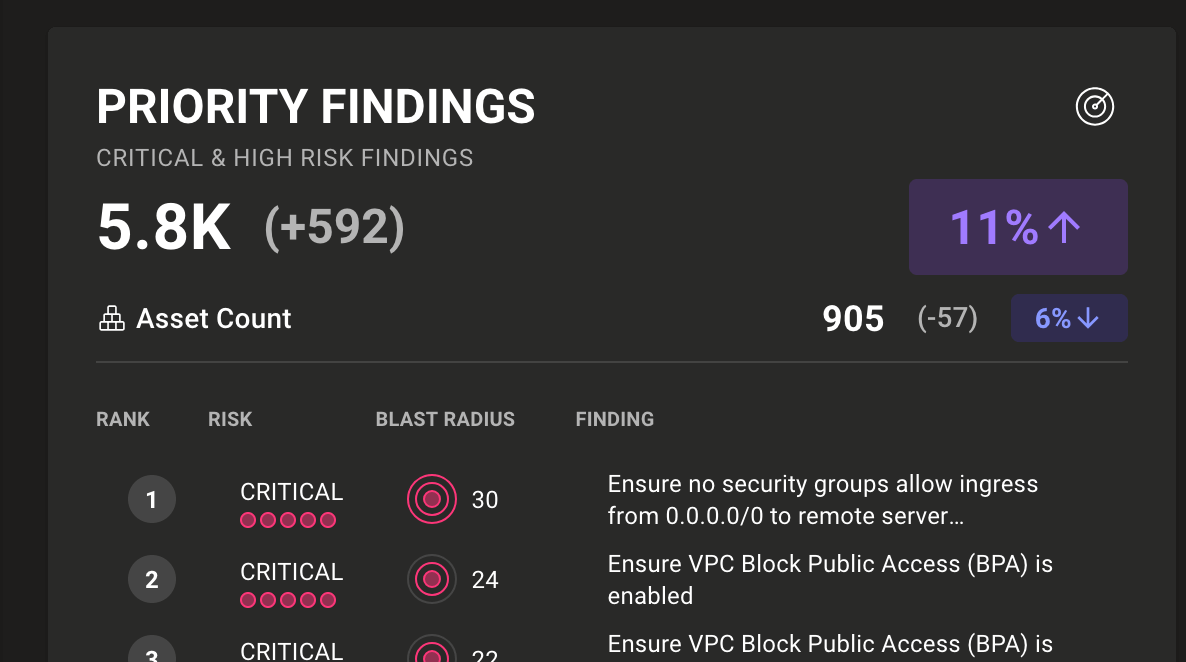Viewport: 1186px width, 662px height.
Task: Click the circular rank 1 badge
Action: [x=152, y=499]
